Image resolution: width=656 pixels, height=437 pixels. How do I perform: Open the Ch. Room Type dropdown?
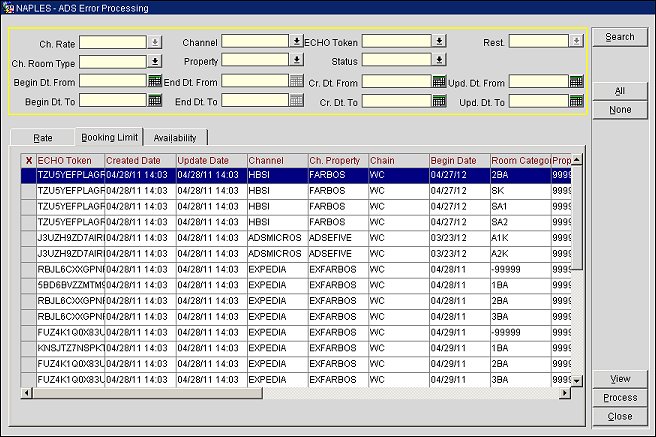point(154,61)
